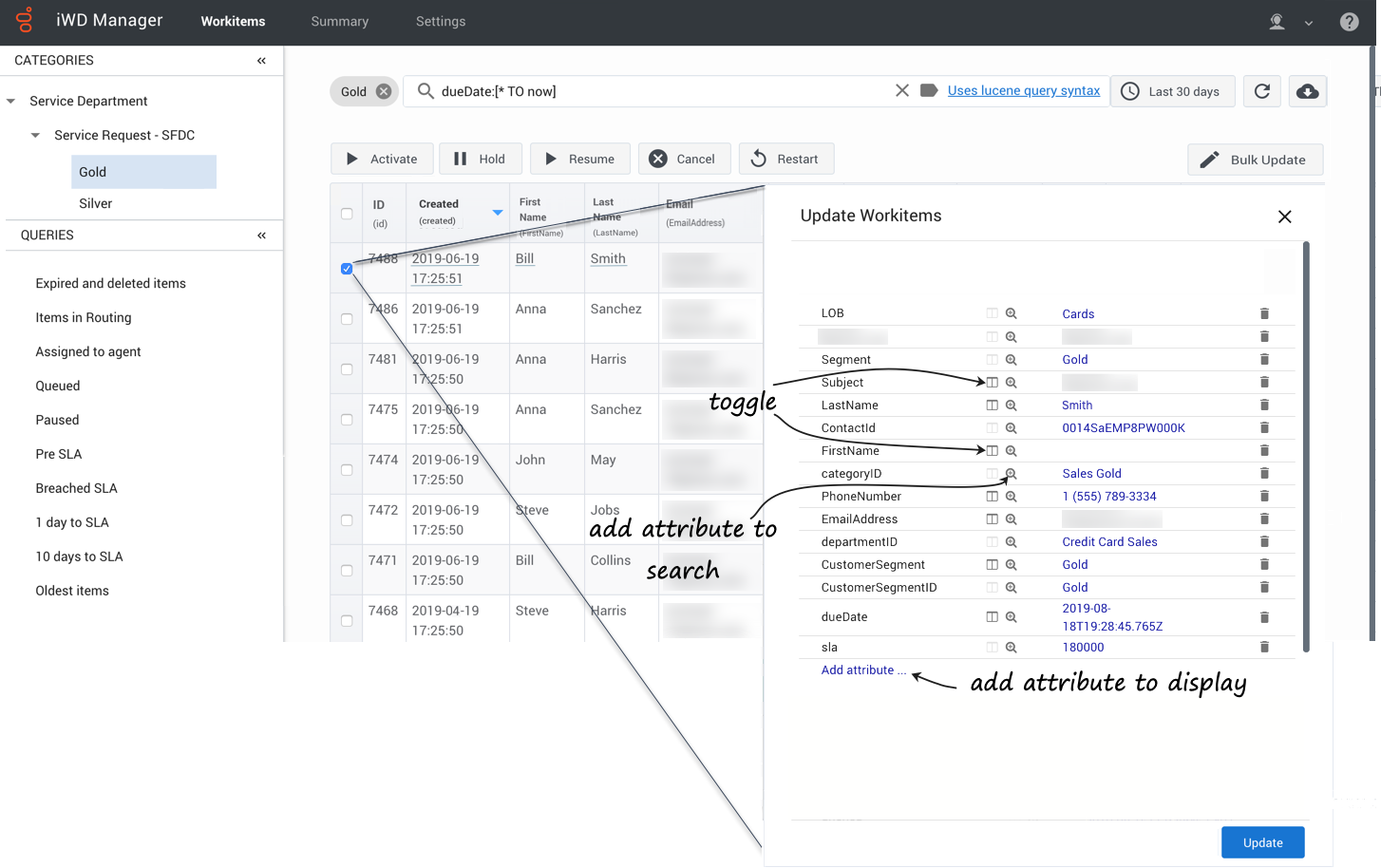Open the help question mark icon

click(x=1349, y=22)
